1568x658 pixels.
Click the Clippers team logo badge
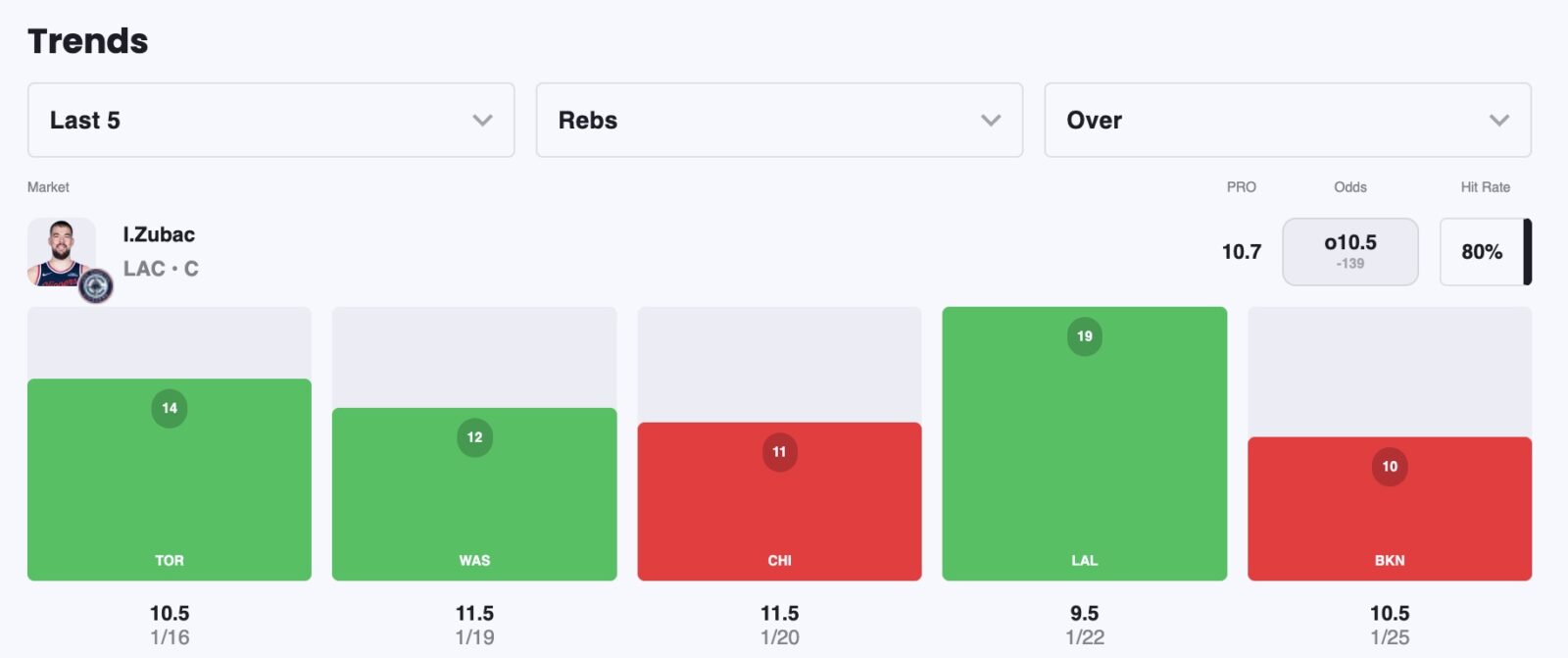tap(96, 285)
